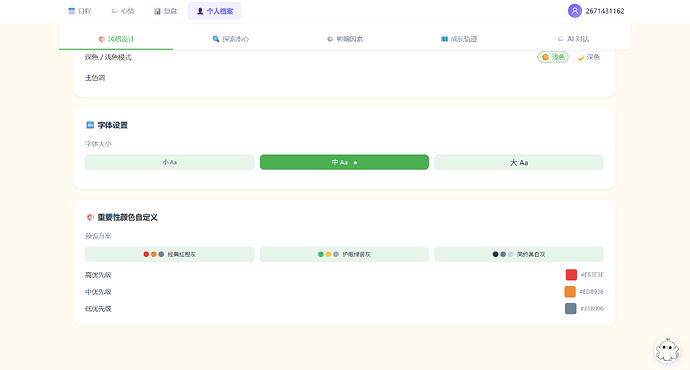Choose the 小 Aa font size
The height and width of the screenshot is (370, 690).
click(169, 162)
